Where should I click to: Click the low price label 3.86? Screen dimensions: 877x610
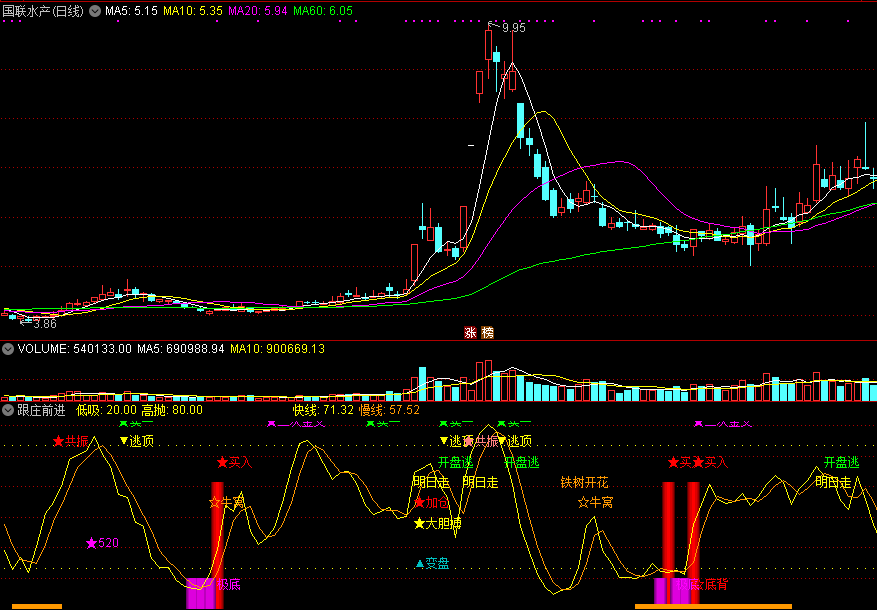(x=44, y=324)
